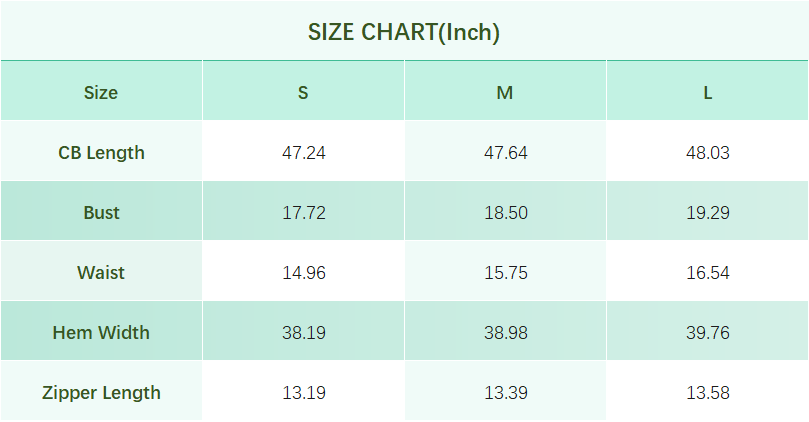Click Zipper Length value 13.19
This screenshot has height=422, width=809.
point(303,393)
